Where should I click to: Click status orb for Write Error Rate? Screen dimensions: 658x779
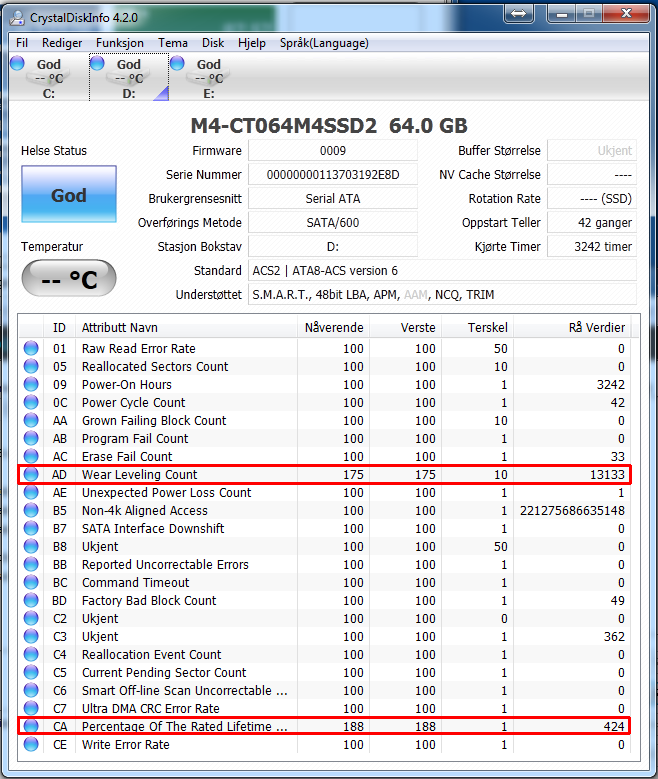click(x=31, y=744)
